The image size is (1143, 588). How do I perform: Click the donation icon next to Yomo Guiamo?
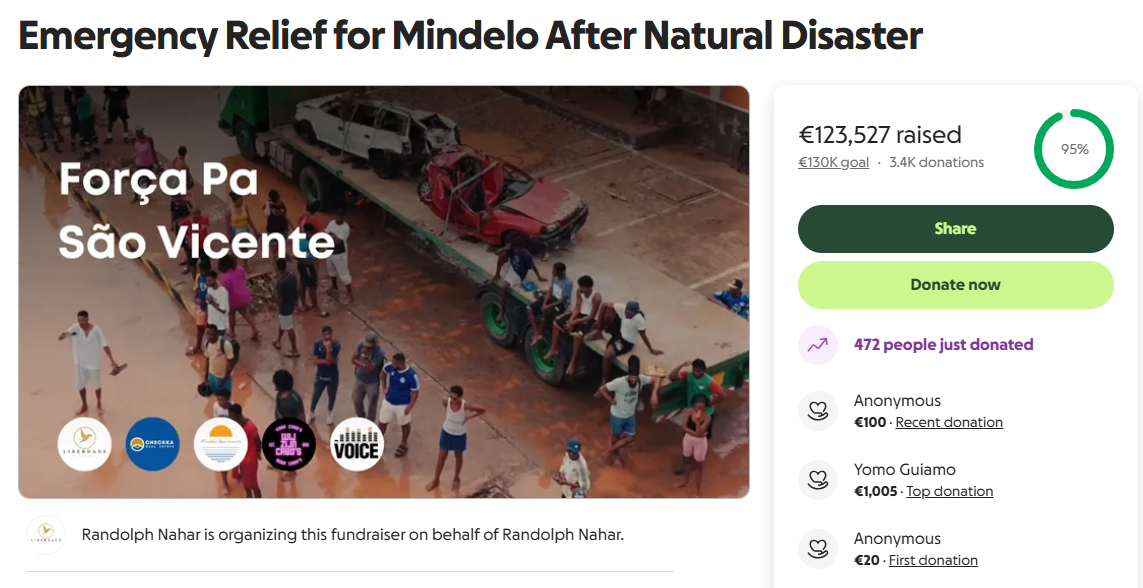(x=818, y=480)
